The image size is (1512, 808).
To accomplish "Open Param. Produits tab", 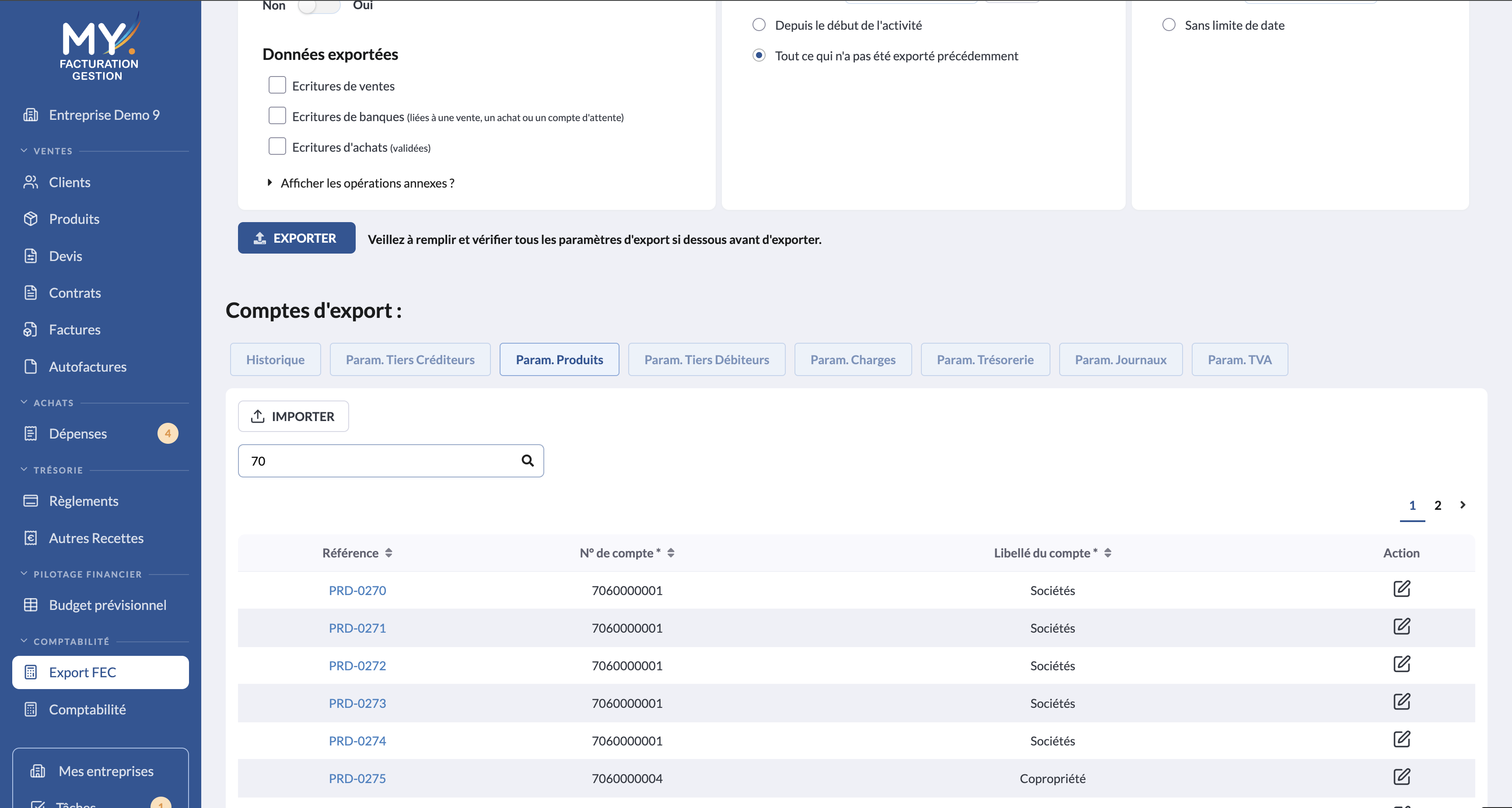I will (560, 360).
